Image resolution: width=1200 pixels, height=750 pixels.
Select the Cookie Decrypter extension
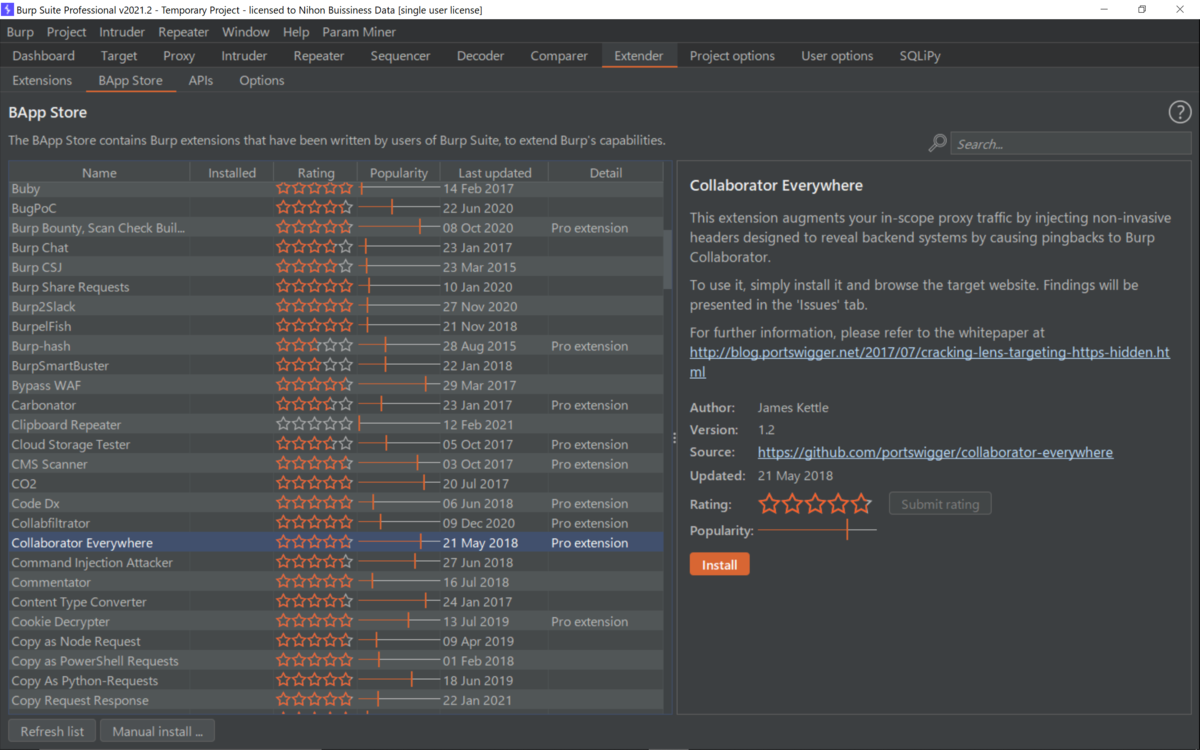click(336, 621)
